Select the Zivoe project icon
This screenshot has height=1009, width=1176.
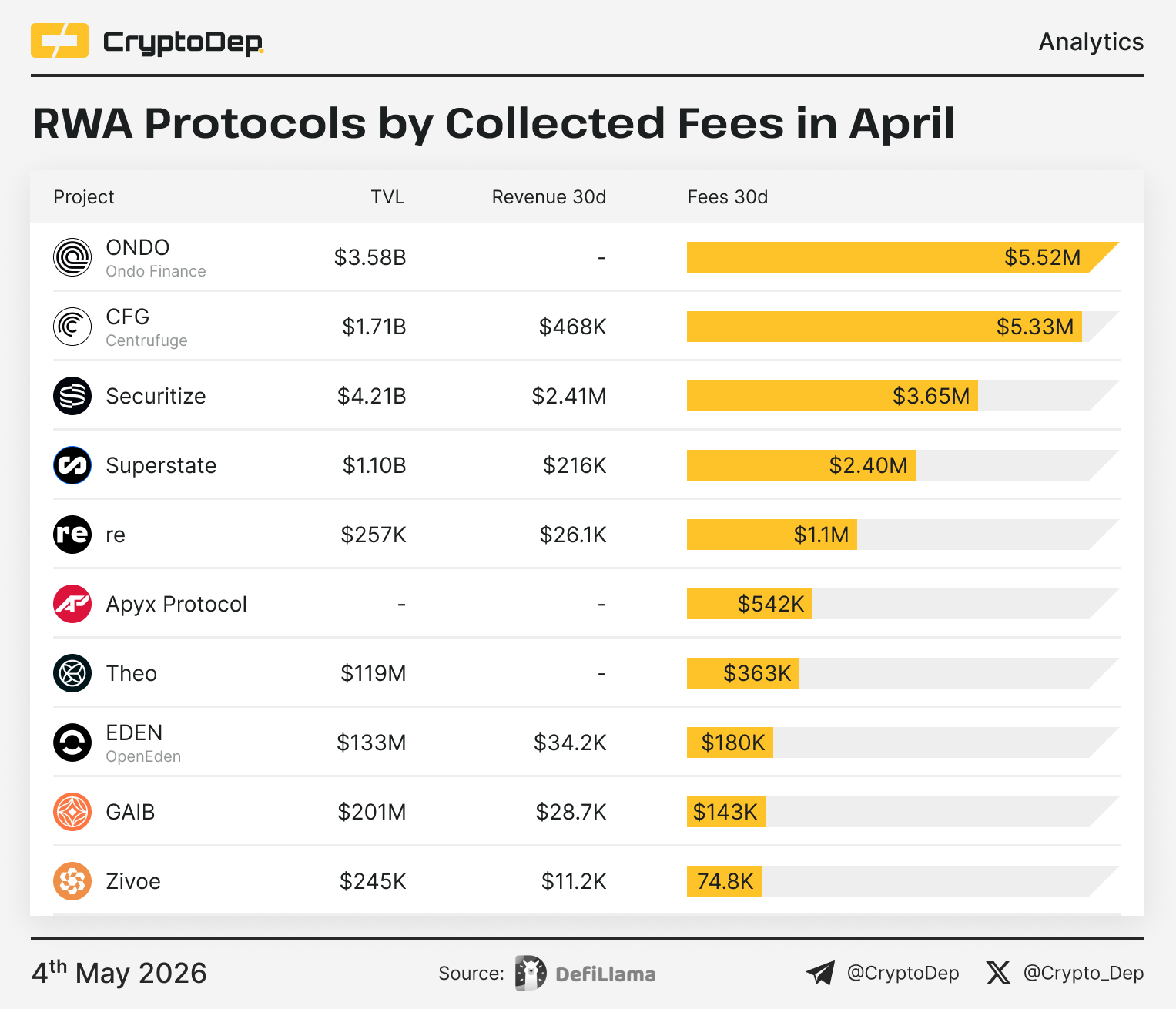tap(72, 881)
